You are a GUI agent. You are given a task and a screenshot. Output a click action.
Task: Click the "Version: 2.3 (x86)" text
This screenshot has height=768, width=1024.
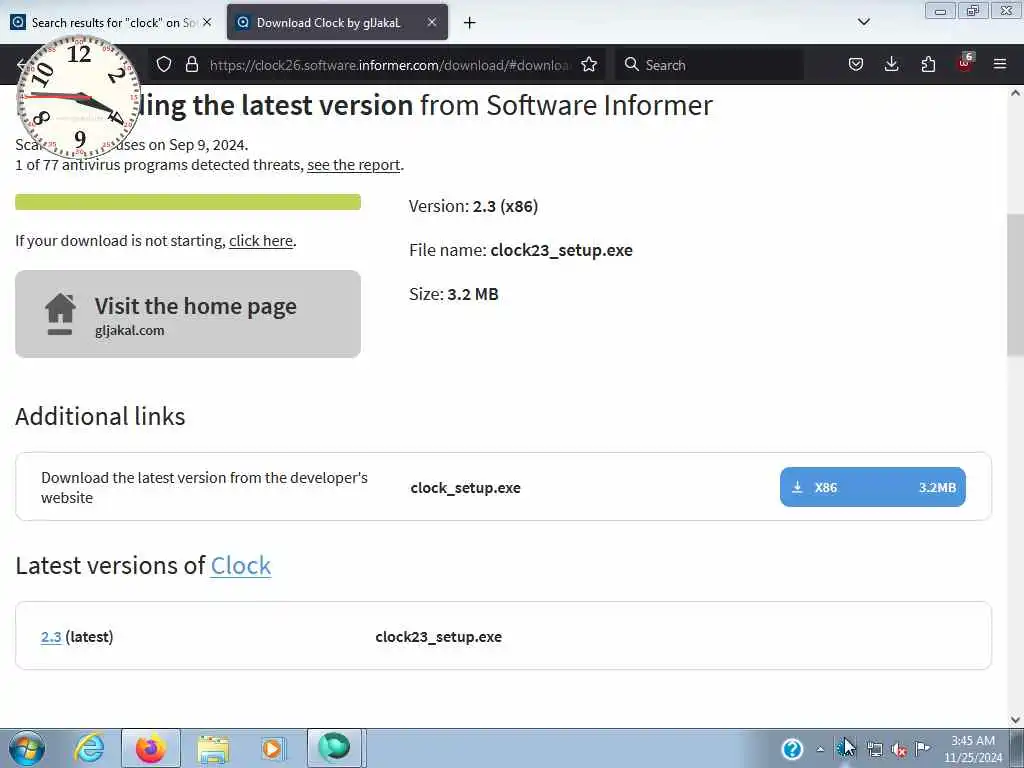473,206
